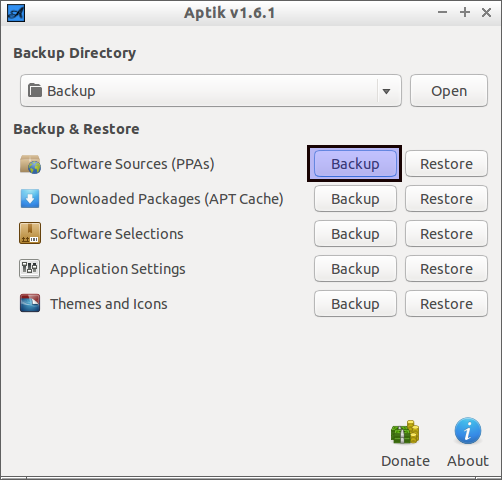Open the Donate money icon
This screenshot has width=502, height=480.
click(x=405, y=432)
